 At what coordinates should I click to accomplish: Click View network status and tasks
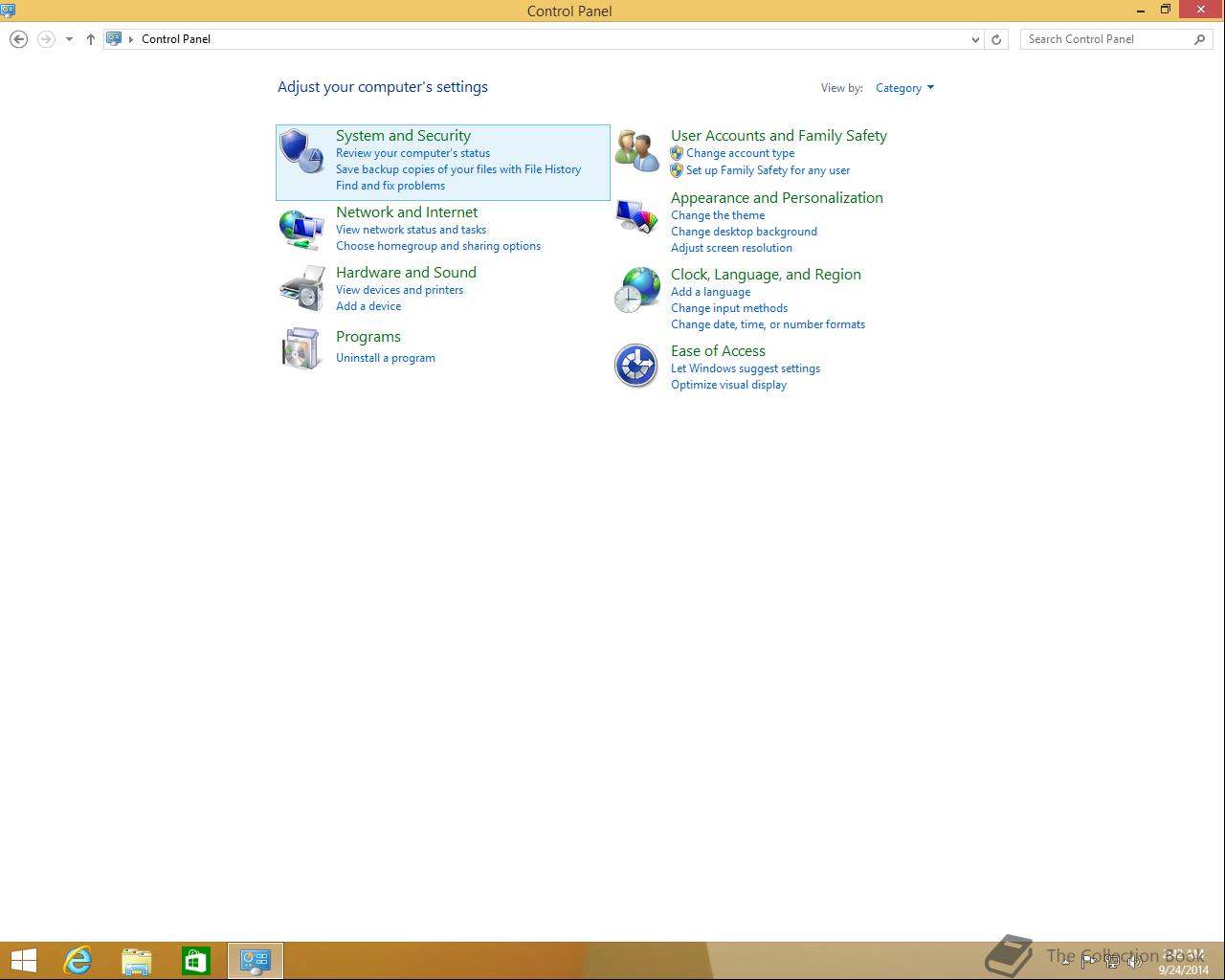411,230
